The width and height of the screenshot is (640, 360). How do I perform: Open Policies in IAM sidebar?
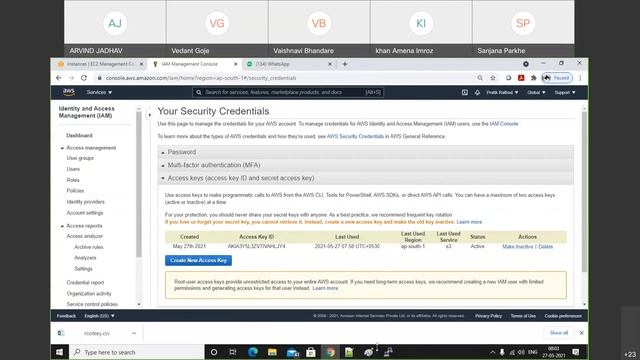75,191
